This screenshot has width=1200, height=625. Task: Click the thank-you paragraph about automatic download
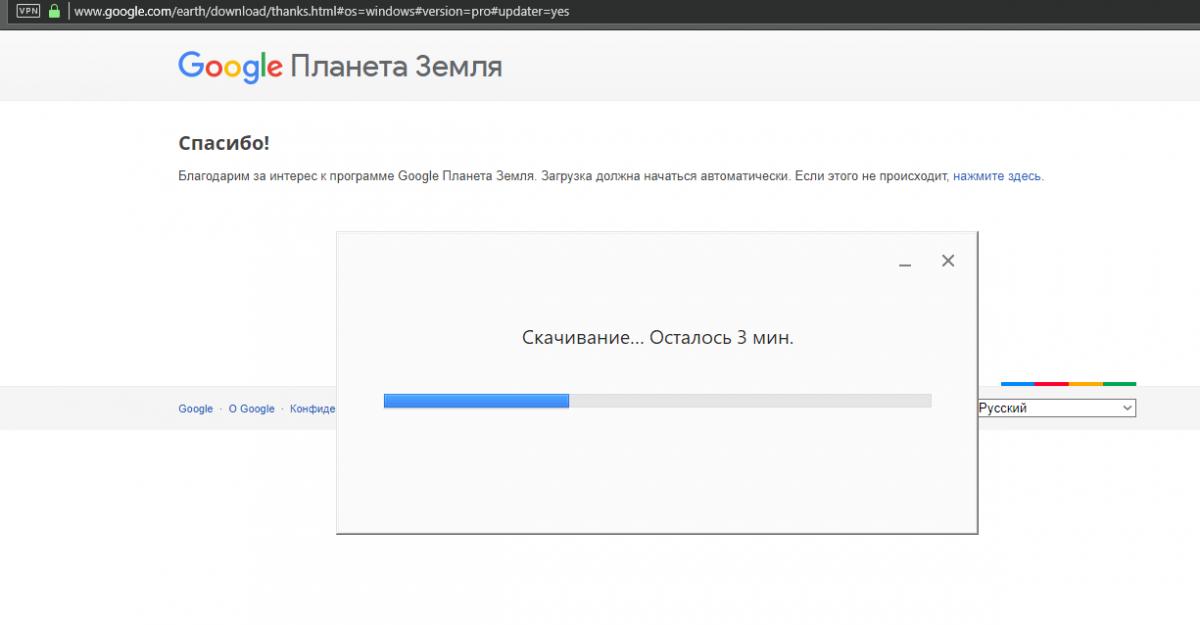pos(562,176)
